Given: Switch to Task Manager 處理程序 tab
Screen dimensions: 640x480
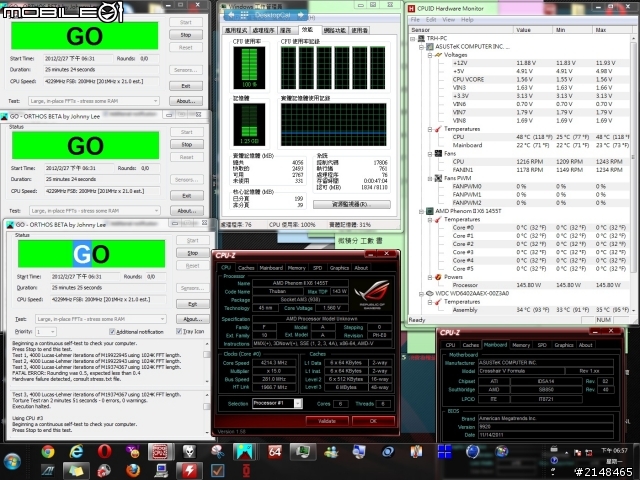Looking at the screenshot, I should (x=263, y=30).
